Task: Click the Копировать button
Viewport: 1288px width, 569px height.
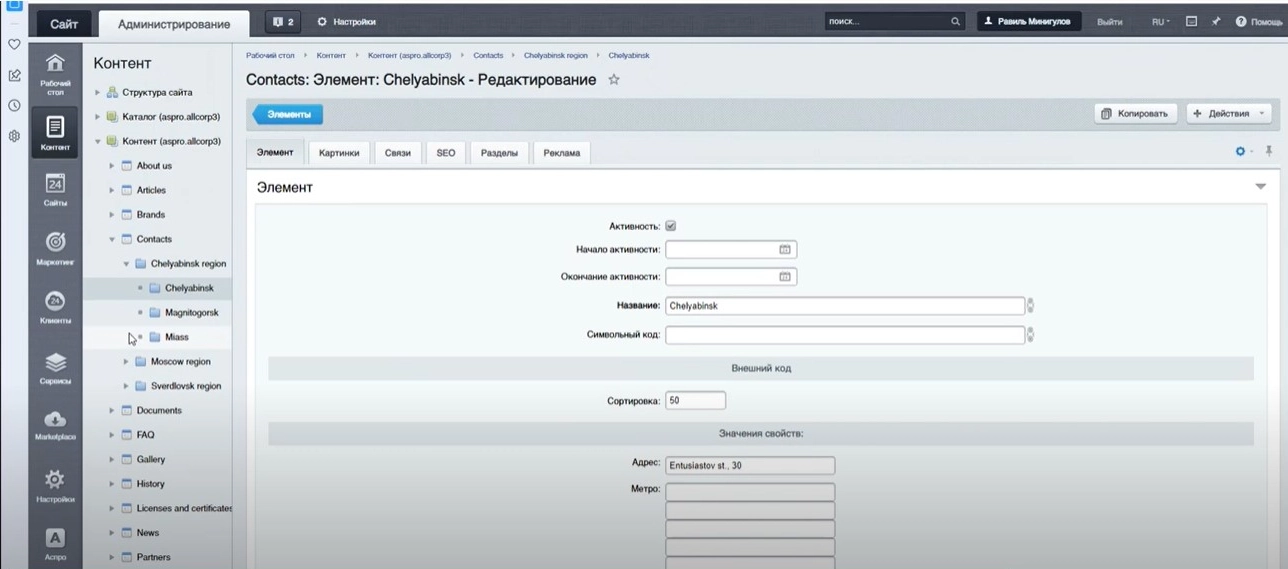Action: point(1135,114)
